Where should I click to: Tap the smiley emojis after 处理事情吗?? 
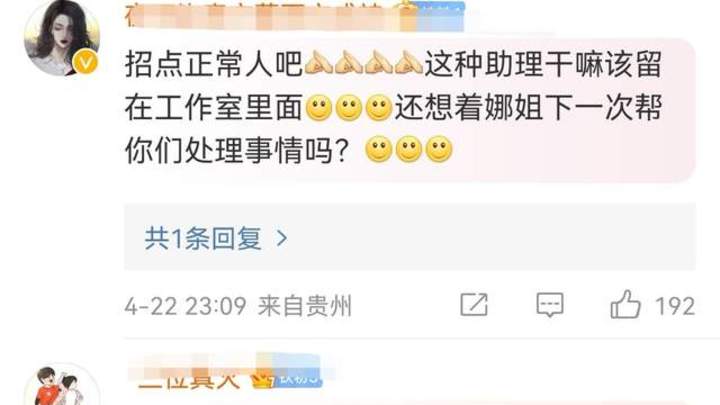tap(409, 149)
